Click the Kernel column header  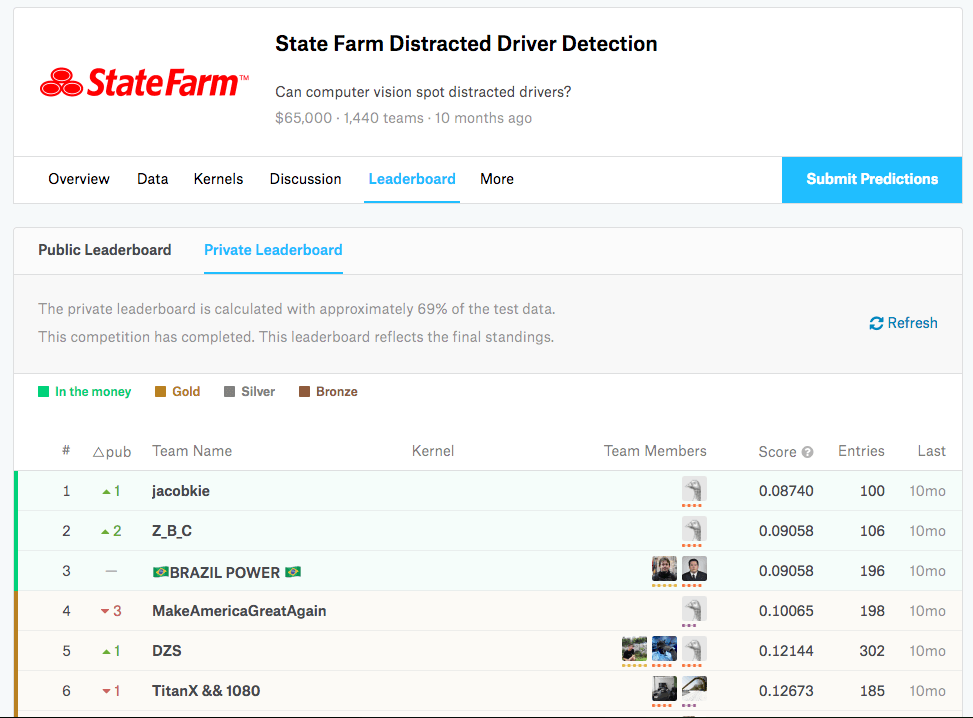pos(433,451)
